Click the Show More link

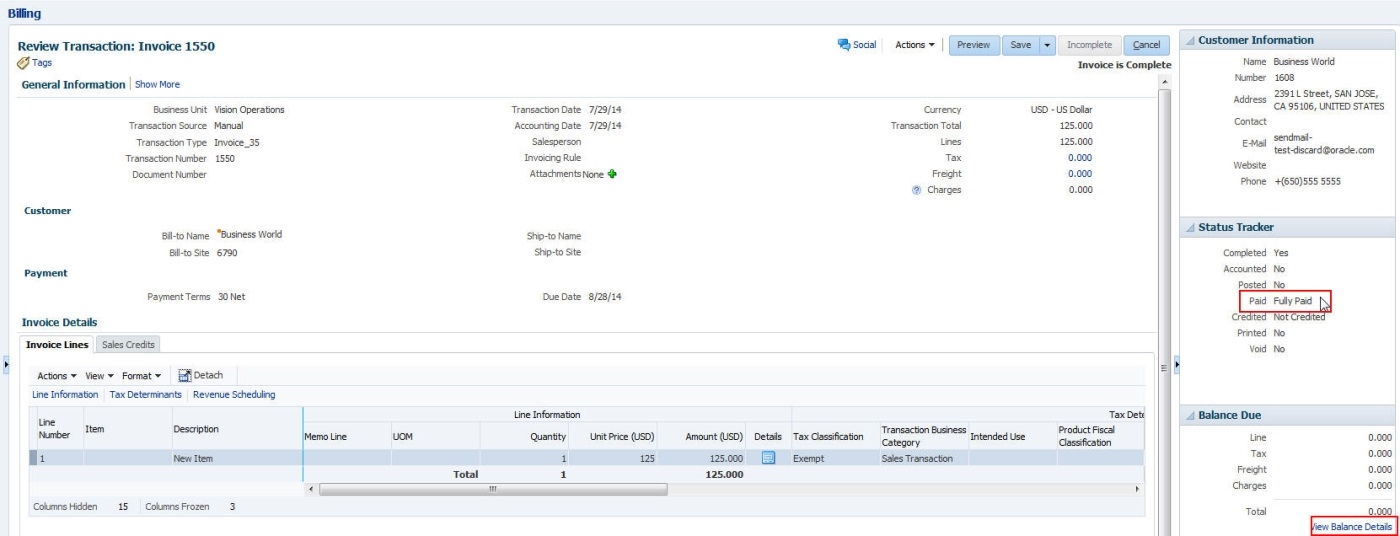(x=157, y=85)
